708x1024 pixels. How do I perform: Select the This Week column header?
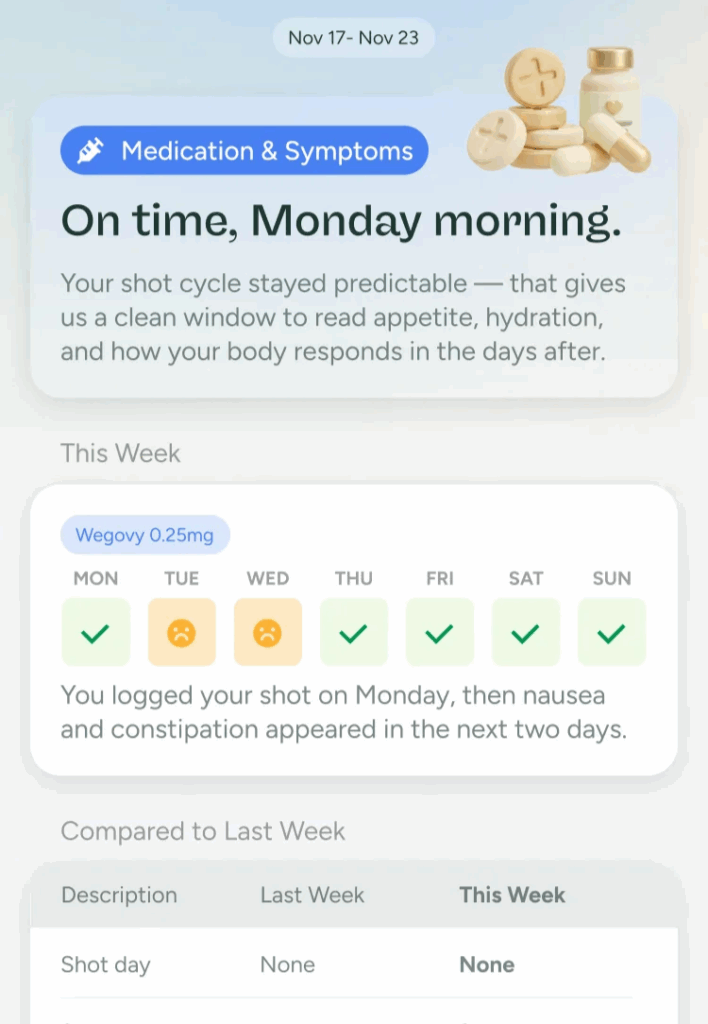[512, 895]
